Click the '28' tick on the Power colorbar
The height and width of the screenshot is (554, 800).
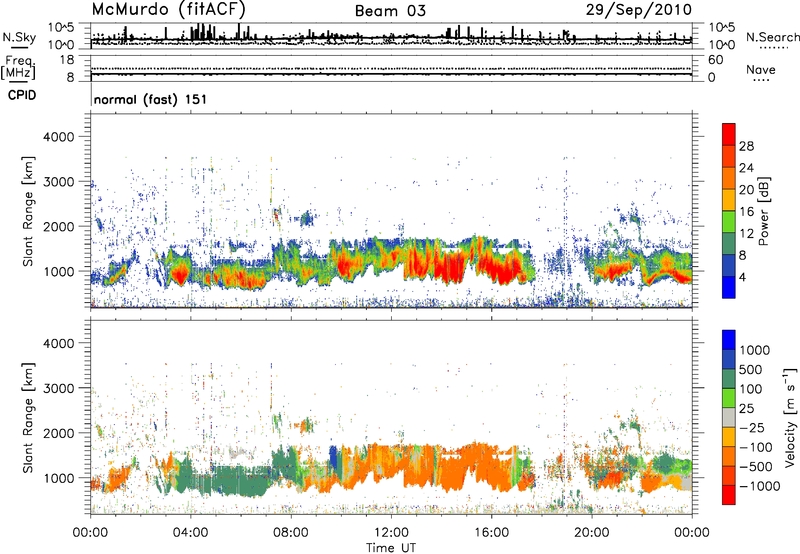pos(746,146)
